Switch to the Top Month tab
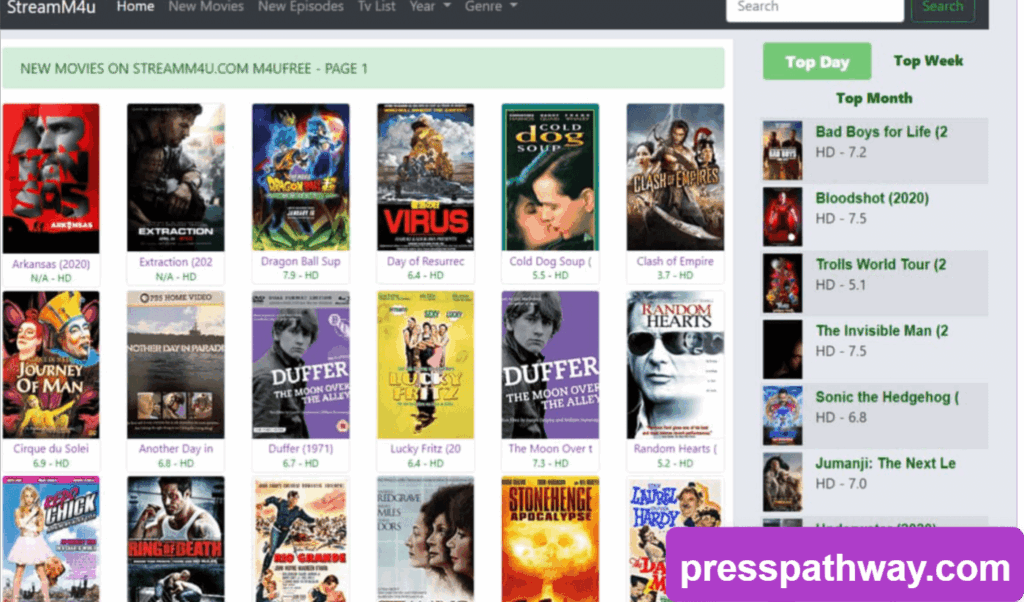This screenshot has height=602, width=1024. [x=874, y=98]
